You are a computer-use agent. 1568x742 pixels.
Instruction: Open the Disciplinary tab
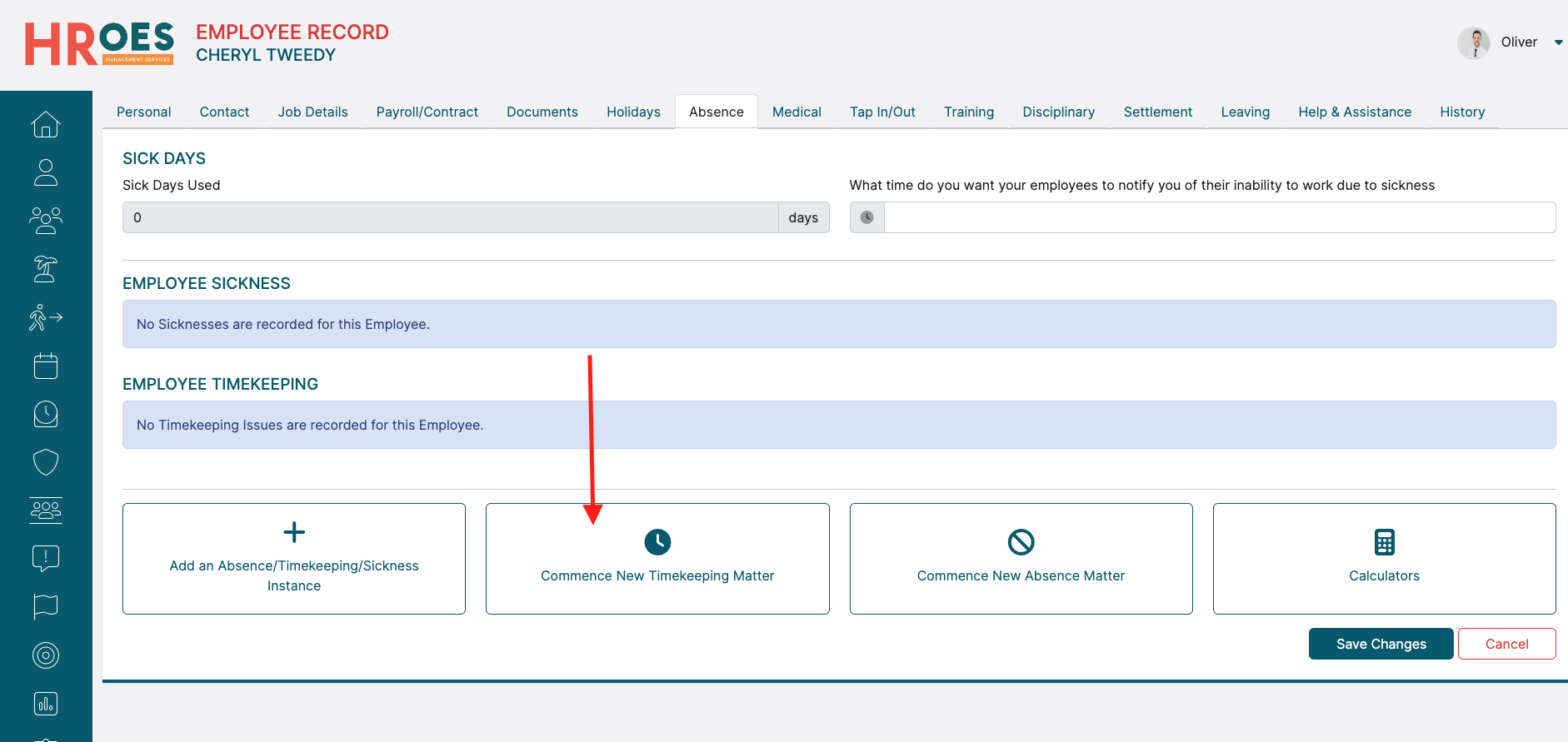[x=1058, y=112]
